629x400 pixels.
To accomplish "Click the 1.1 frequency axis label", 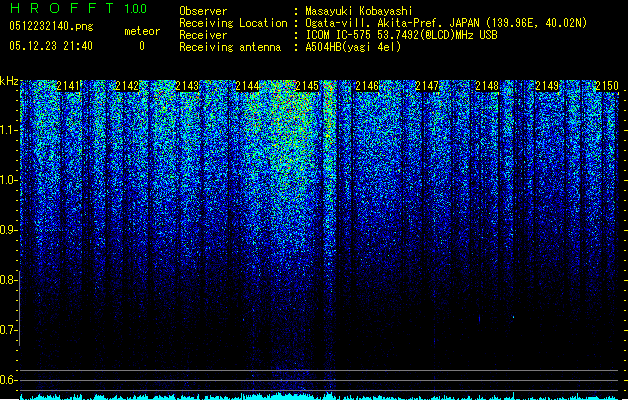I will click(x=8, y=130).
